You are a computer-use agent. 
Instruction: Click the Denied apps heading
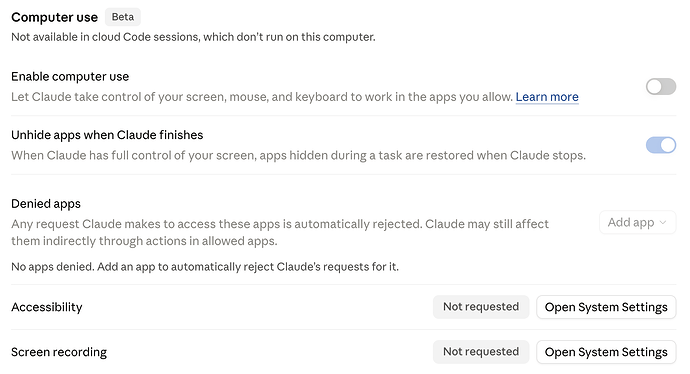click(x=46, y=204)
